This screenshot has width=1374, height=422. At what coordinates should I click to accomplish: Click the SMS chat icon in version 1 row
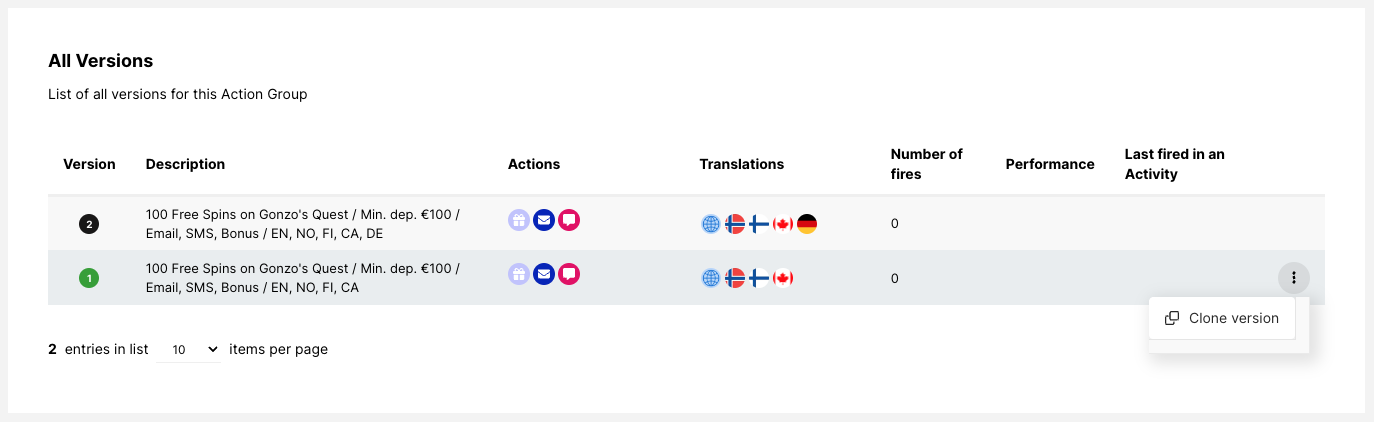pyautogui.click(x=569, y=274)
